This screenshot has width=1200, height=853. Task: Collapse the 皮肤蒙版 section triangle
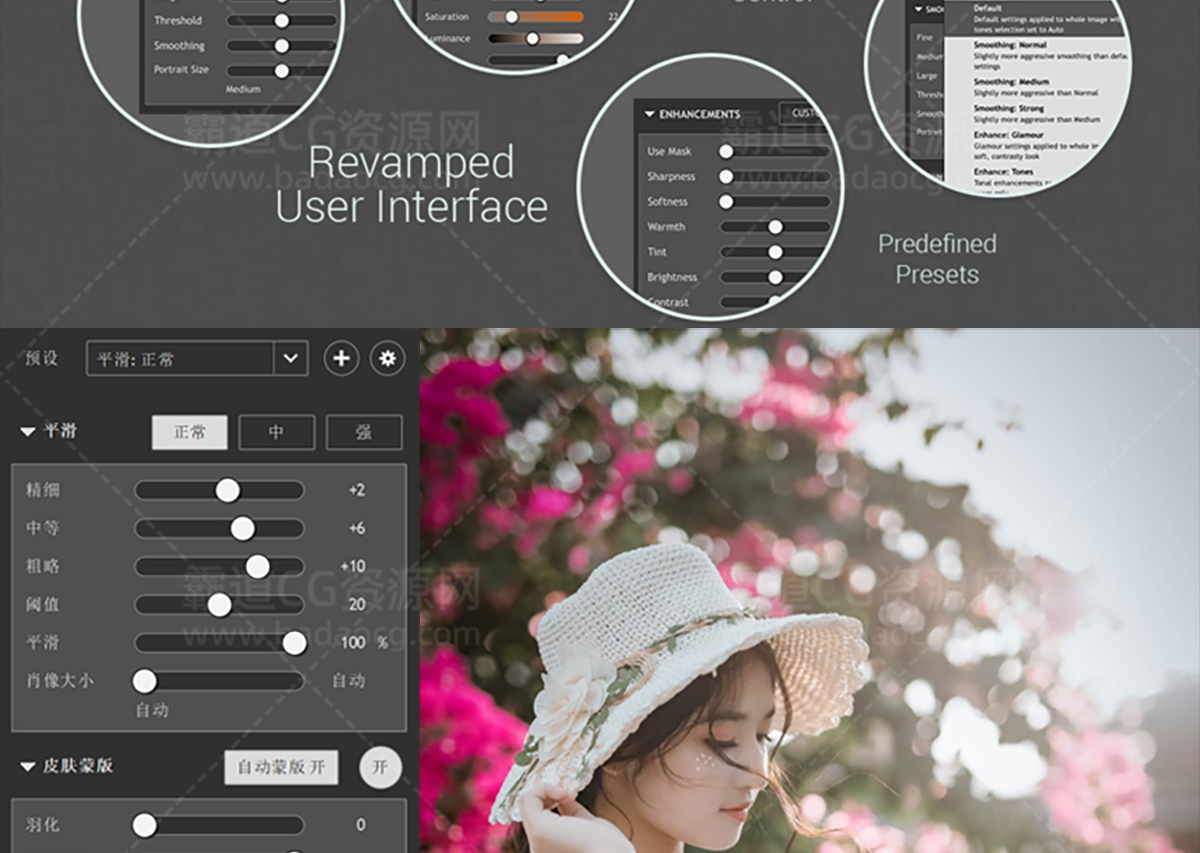coord(27,766)
